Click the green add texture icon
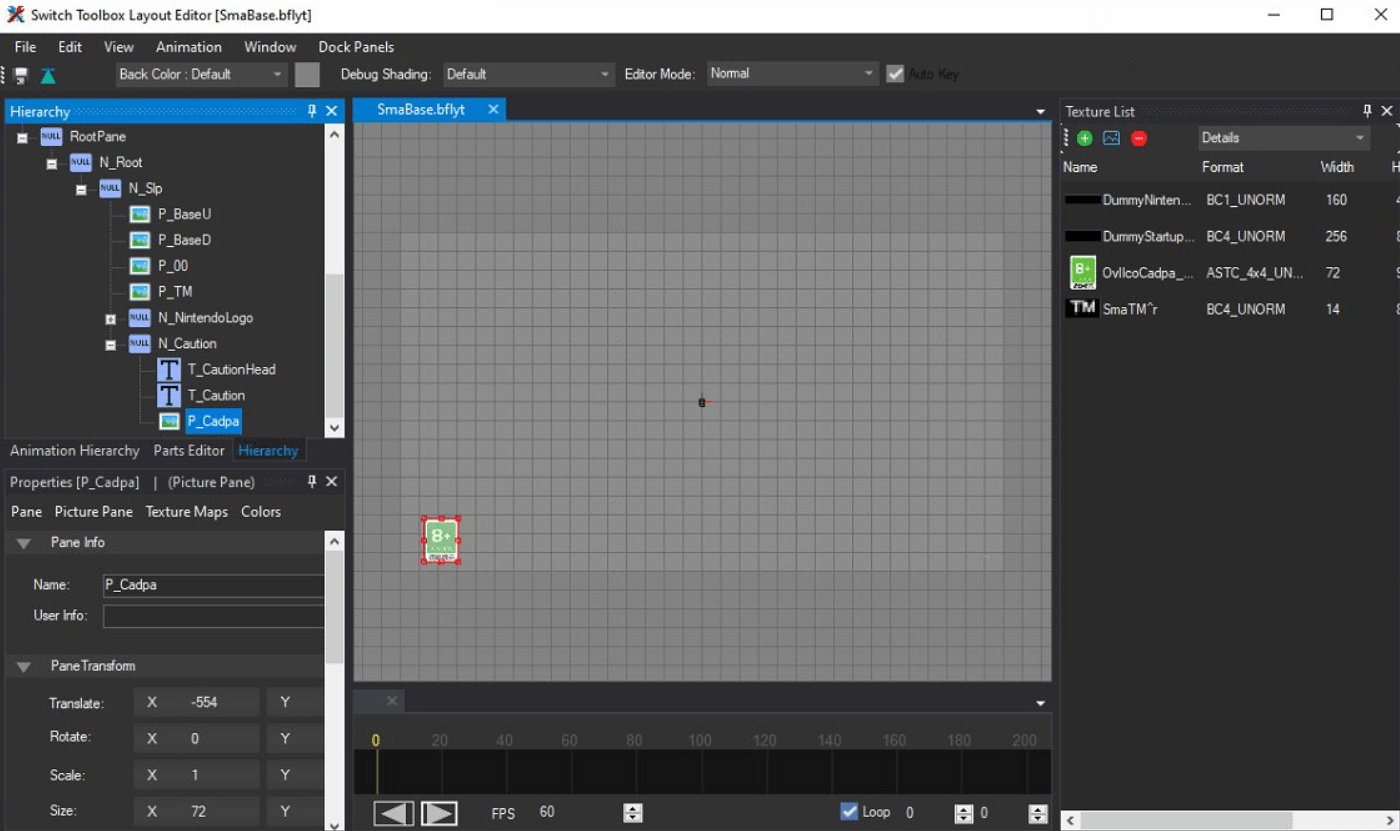Image resolution: width=1400 pixels, height=831 pixels. pos(1084,138)
